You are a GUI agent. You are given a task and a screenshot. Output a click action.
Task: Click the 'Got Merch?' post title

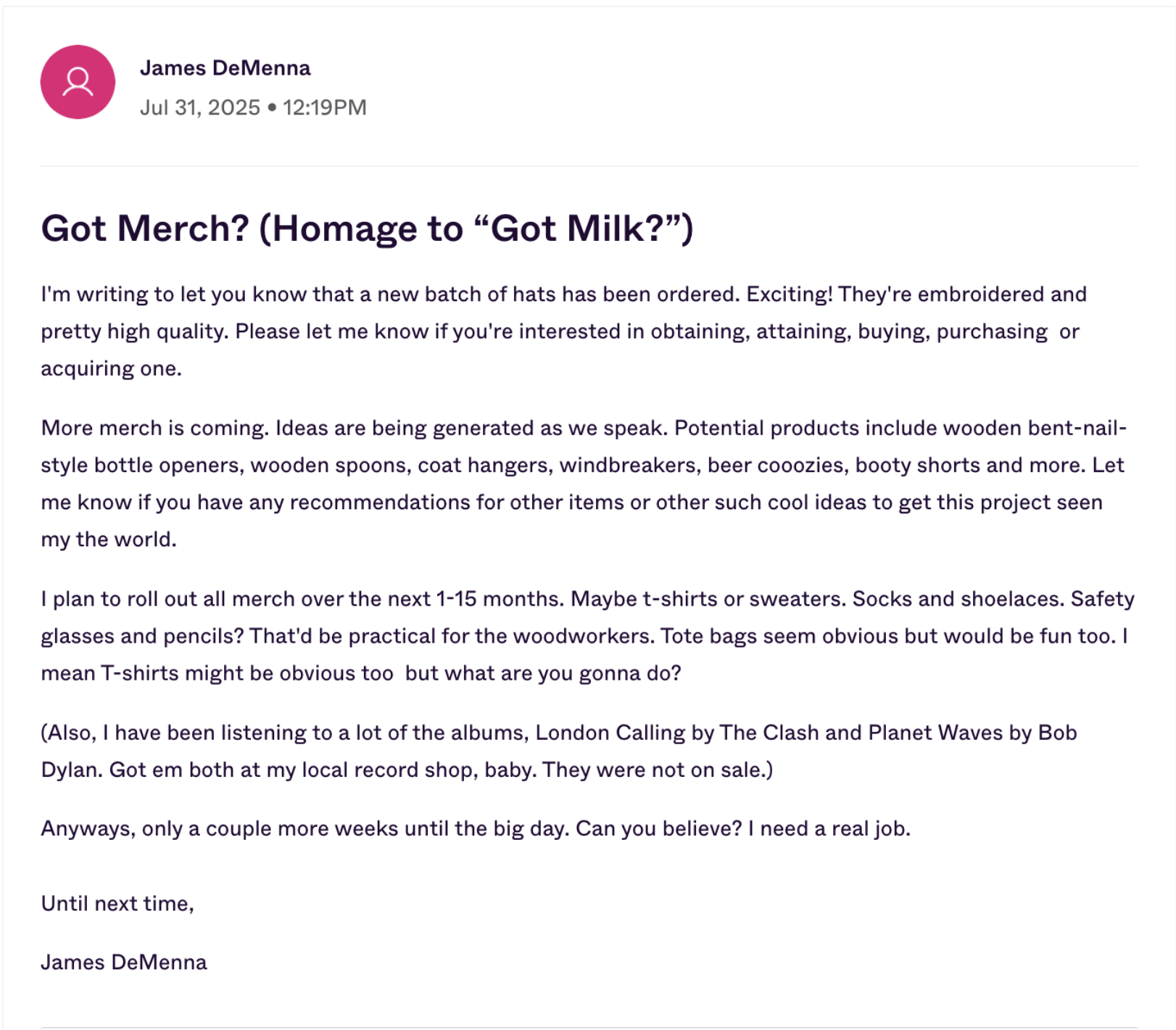click(x=367, y=228)
